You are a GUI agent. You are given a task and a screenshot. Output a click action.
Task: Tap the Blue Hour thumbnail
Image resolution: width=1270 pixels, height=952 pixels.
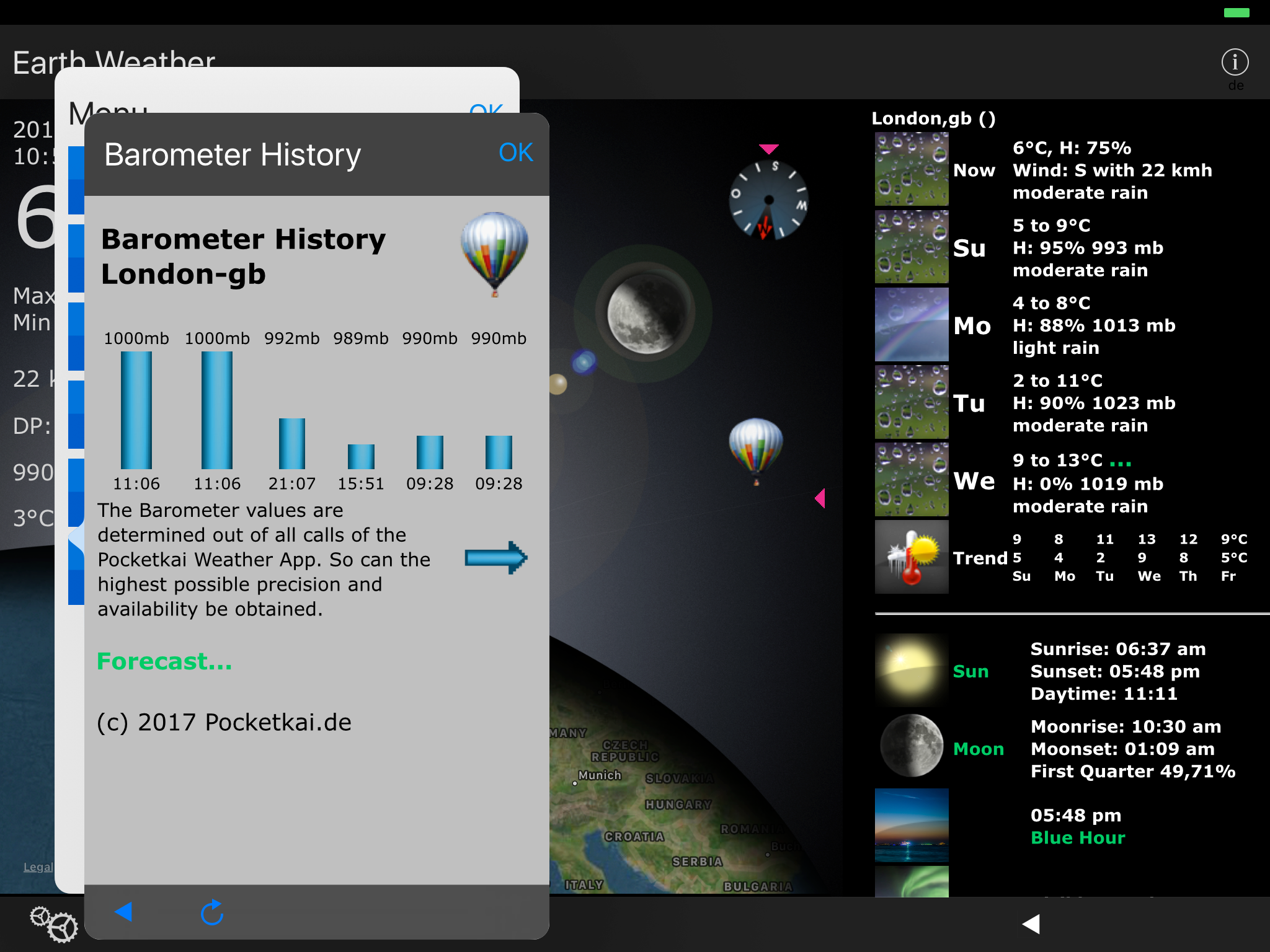[x=912, y=825]
